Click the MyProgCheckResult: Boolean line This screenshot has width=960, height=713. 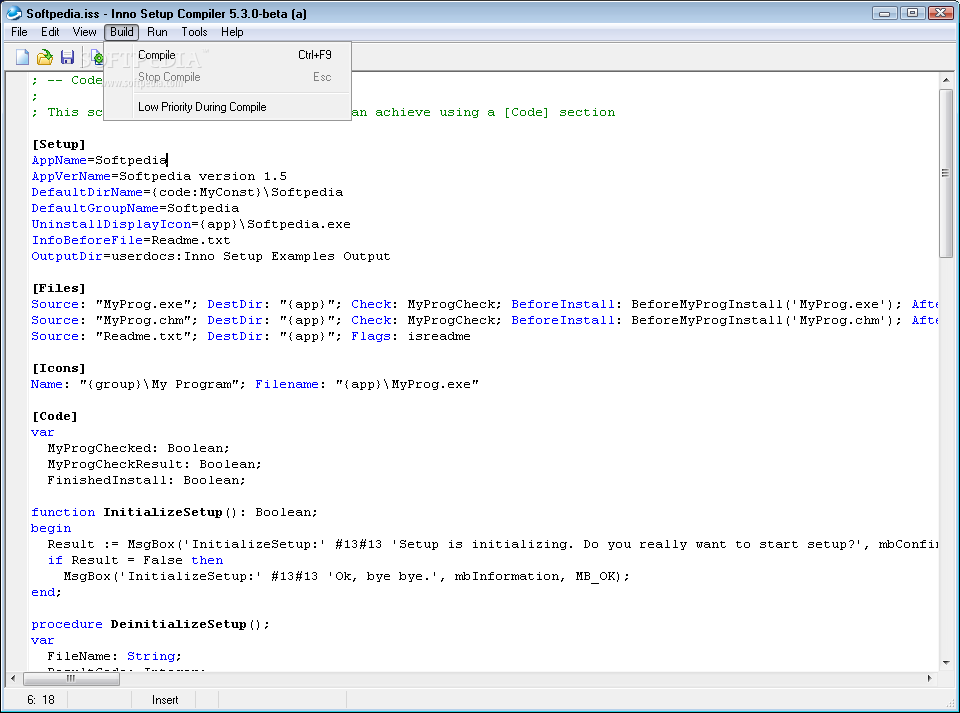click(x=154, y=464)
